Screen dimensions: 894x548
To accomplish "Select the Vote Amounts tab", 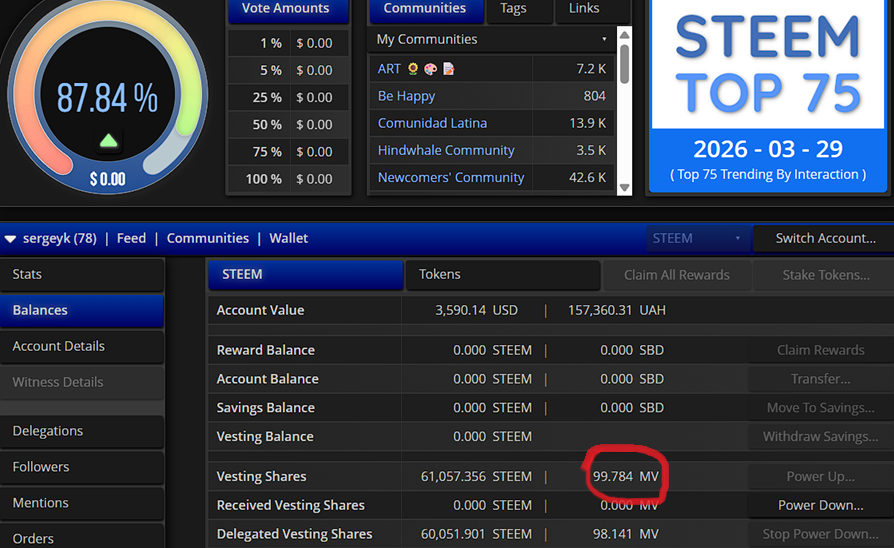I will click(288, 9).
